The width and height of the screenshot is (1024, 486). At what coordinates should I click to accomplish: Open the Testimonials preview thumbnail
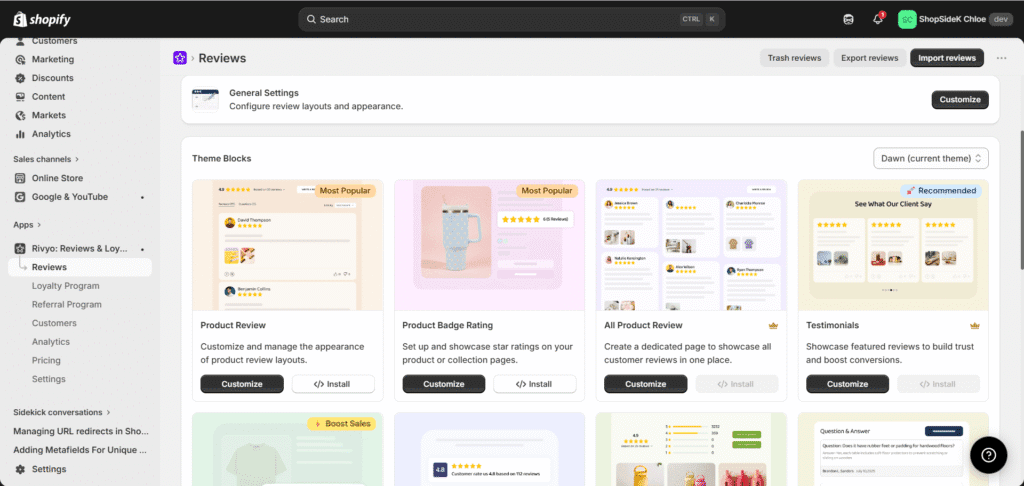[893, 245]
